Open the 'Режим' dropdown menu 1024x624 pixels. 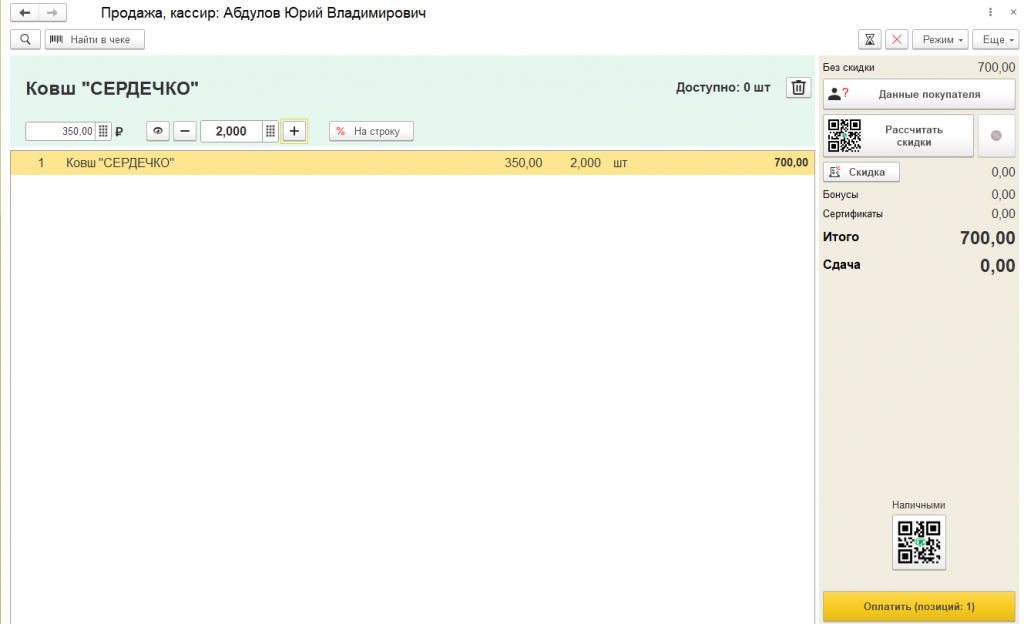(x=940, y=40)
